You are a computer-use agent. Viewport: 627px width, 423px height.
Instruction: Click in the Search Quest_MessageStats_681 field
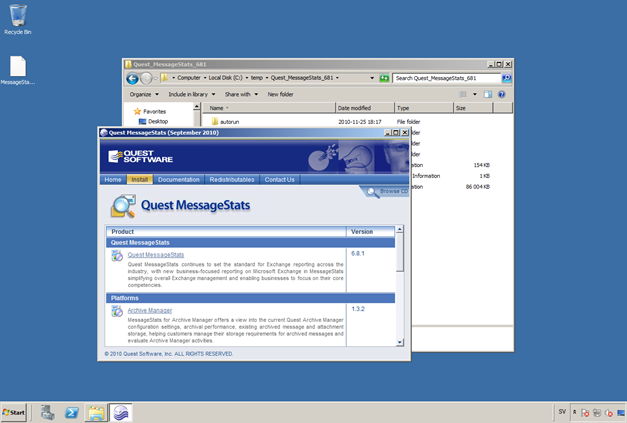point(447,78)
